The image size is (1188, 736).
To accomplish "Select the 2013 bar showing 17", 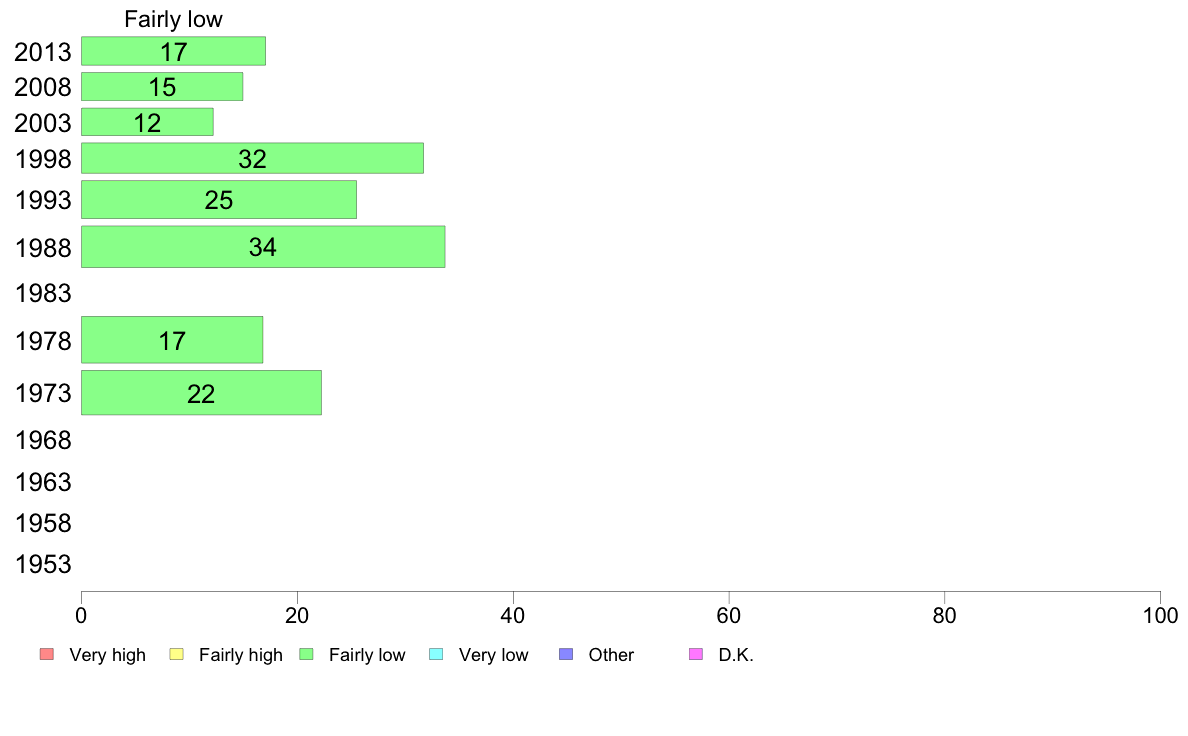I will 174,51.
